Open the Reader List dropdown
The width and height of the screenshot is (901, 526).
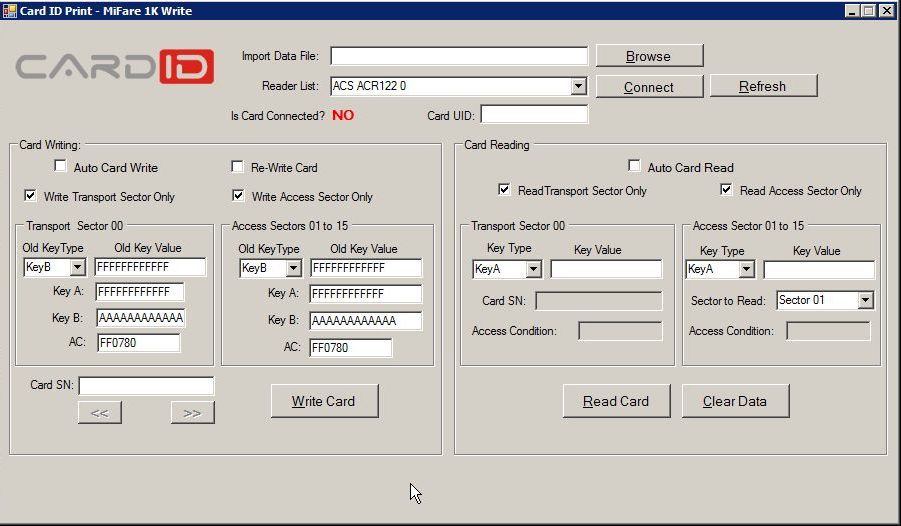point(578,87)
